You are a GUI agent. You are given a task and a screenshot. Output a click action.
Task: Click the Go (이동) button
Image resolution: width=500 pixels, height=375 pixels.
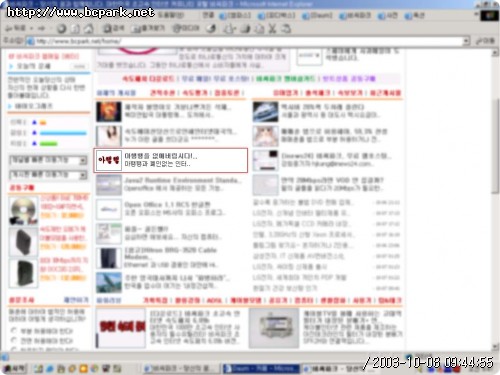[x=485, y=41]
